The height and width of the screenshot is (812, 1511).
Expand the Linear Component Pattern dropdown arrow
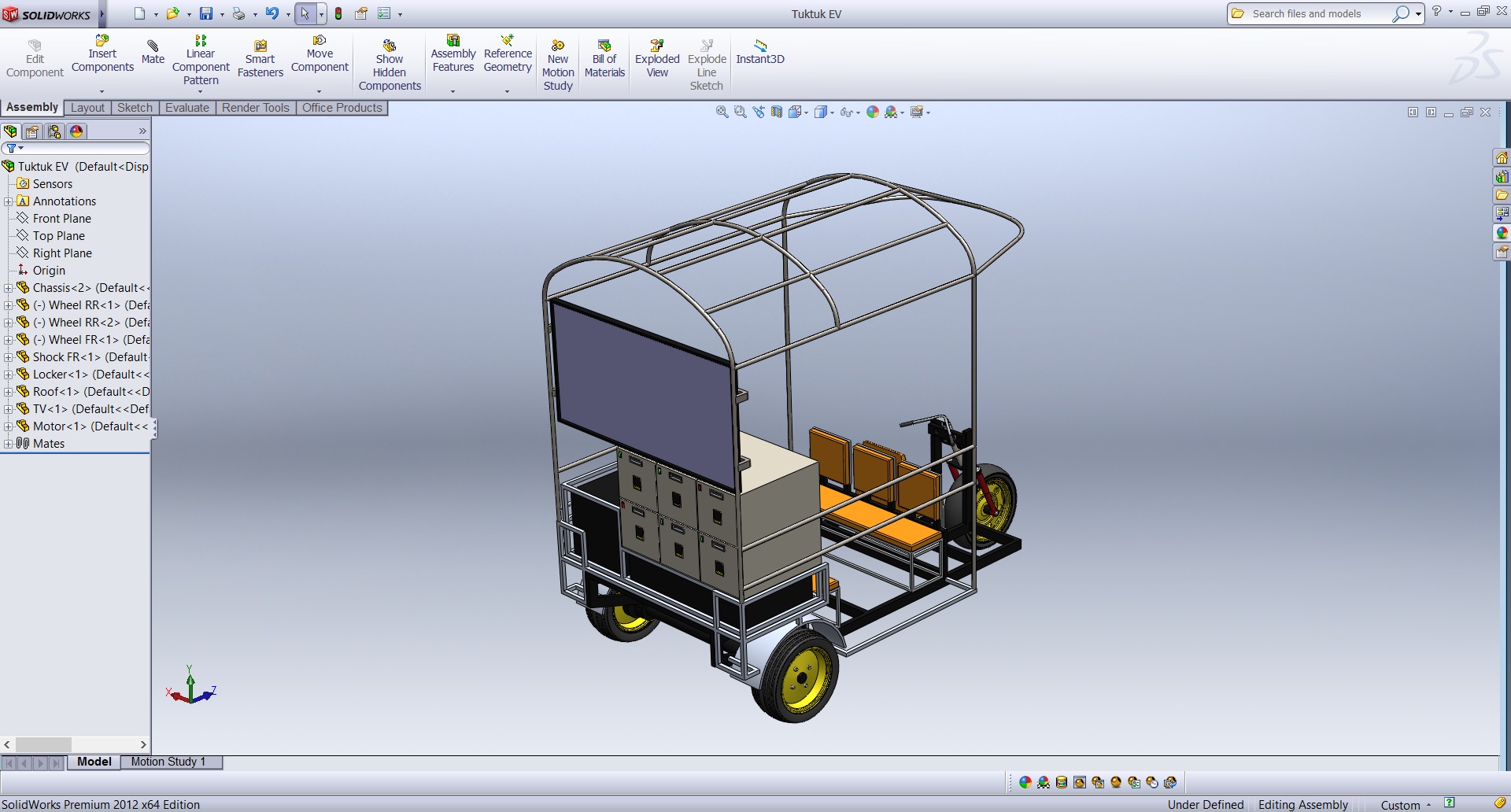201,92
